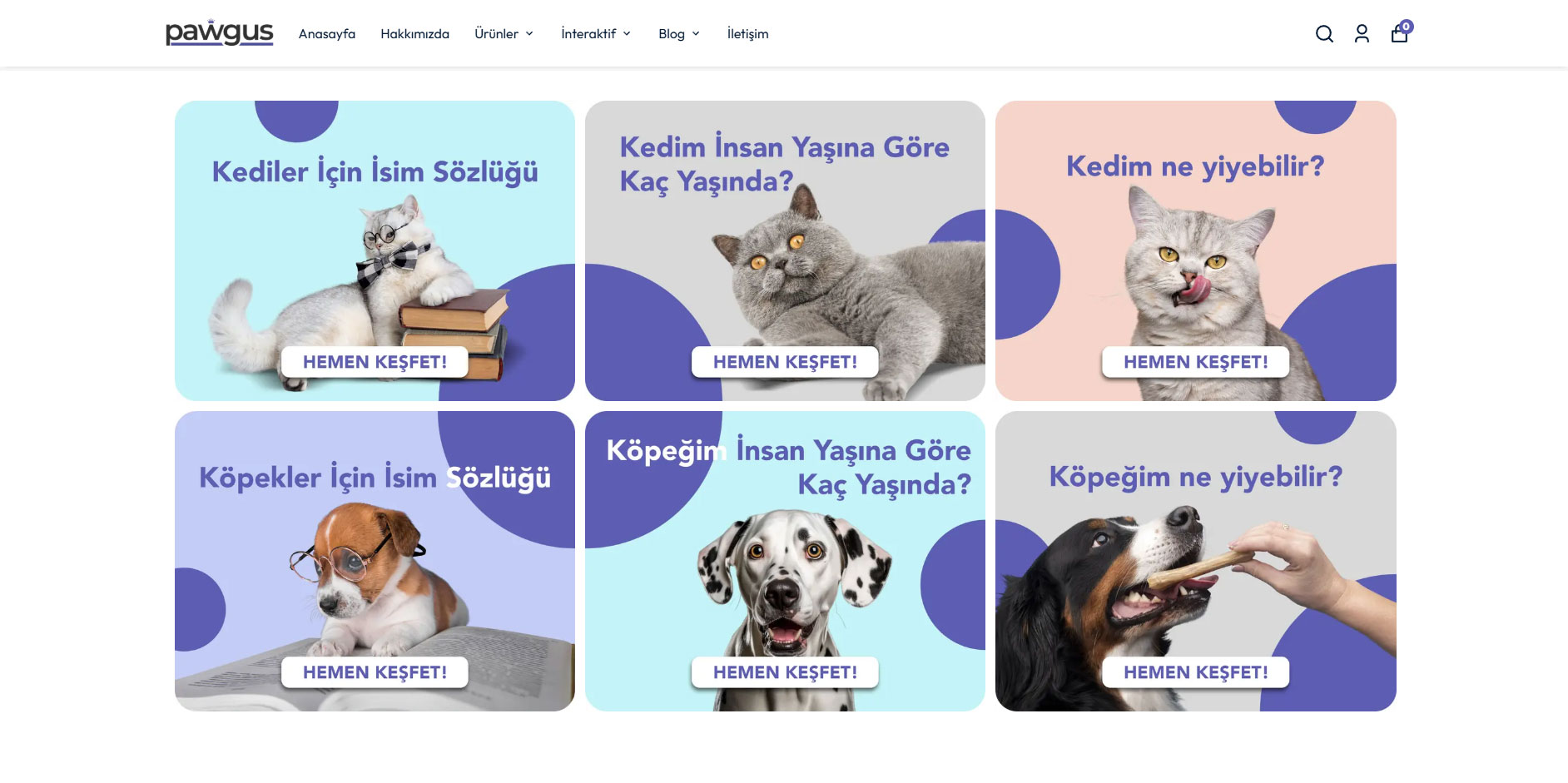Open the İletişim page link
The width and height of the screenshot is (1568, 783).
point(747,34)
